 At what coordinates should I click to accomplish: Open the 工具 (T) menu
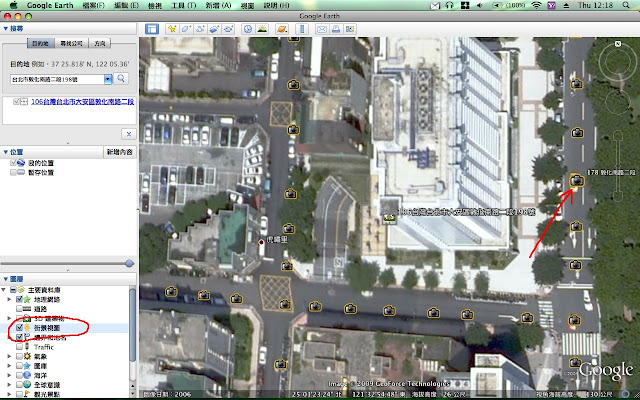coord(183,5)
